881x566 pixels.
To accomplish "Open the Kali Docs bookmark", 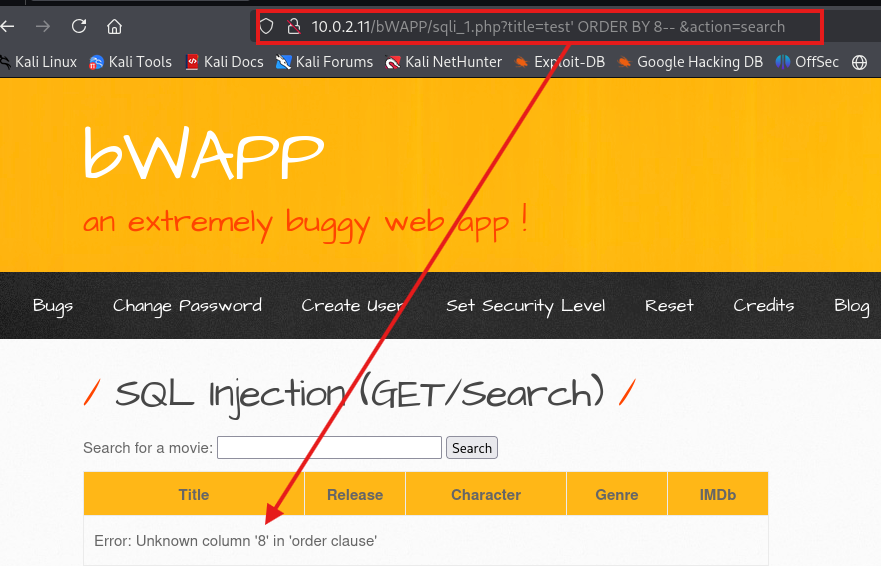I will [223, 62].
